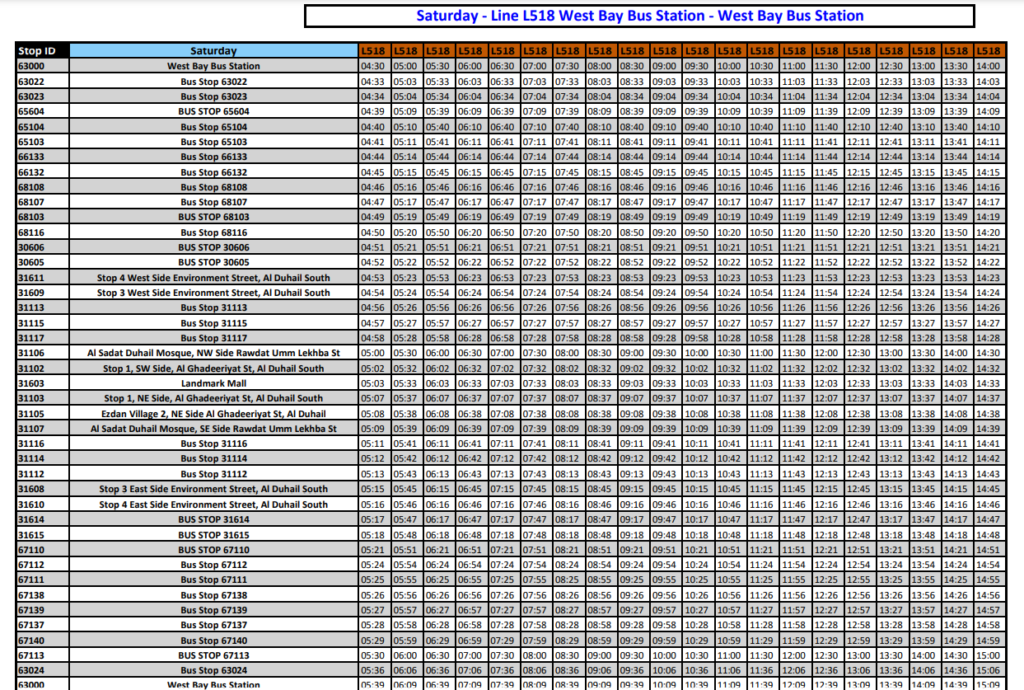Select the 05:03 time in the Landmark Mall row
Screen dimensions: 1024x690
373,383
